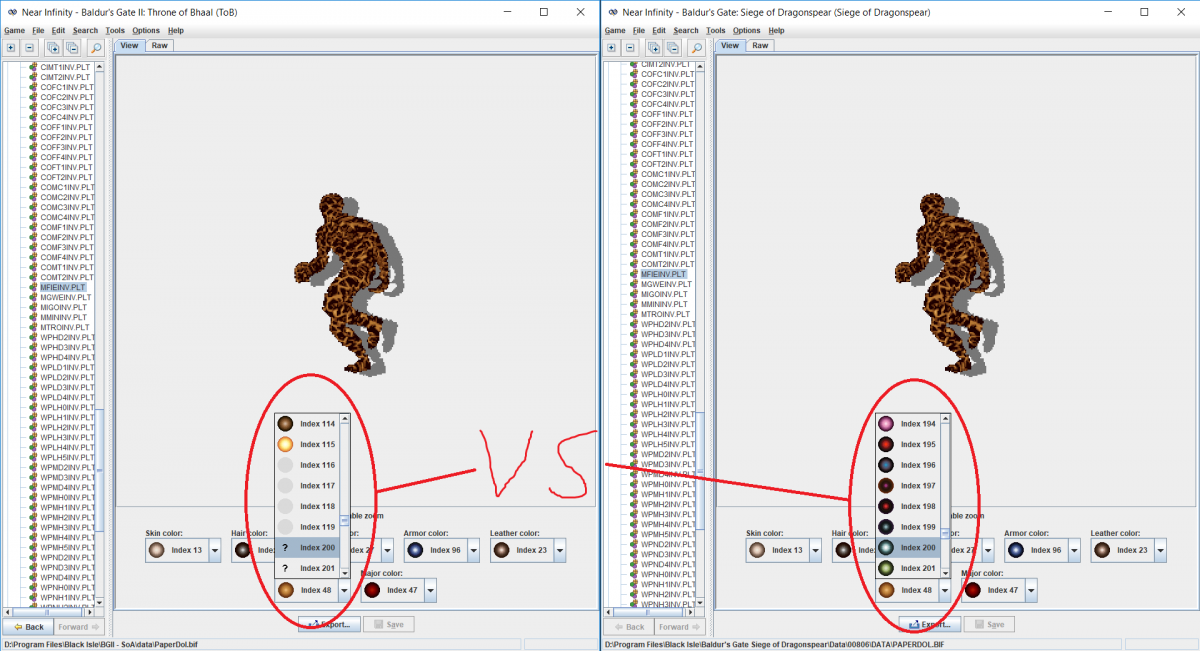1200x651 pixels.
Task: Expand all folders icon in Dragonspear window
Action: coord(653,47)
